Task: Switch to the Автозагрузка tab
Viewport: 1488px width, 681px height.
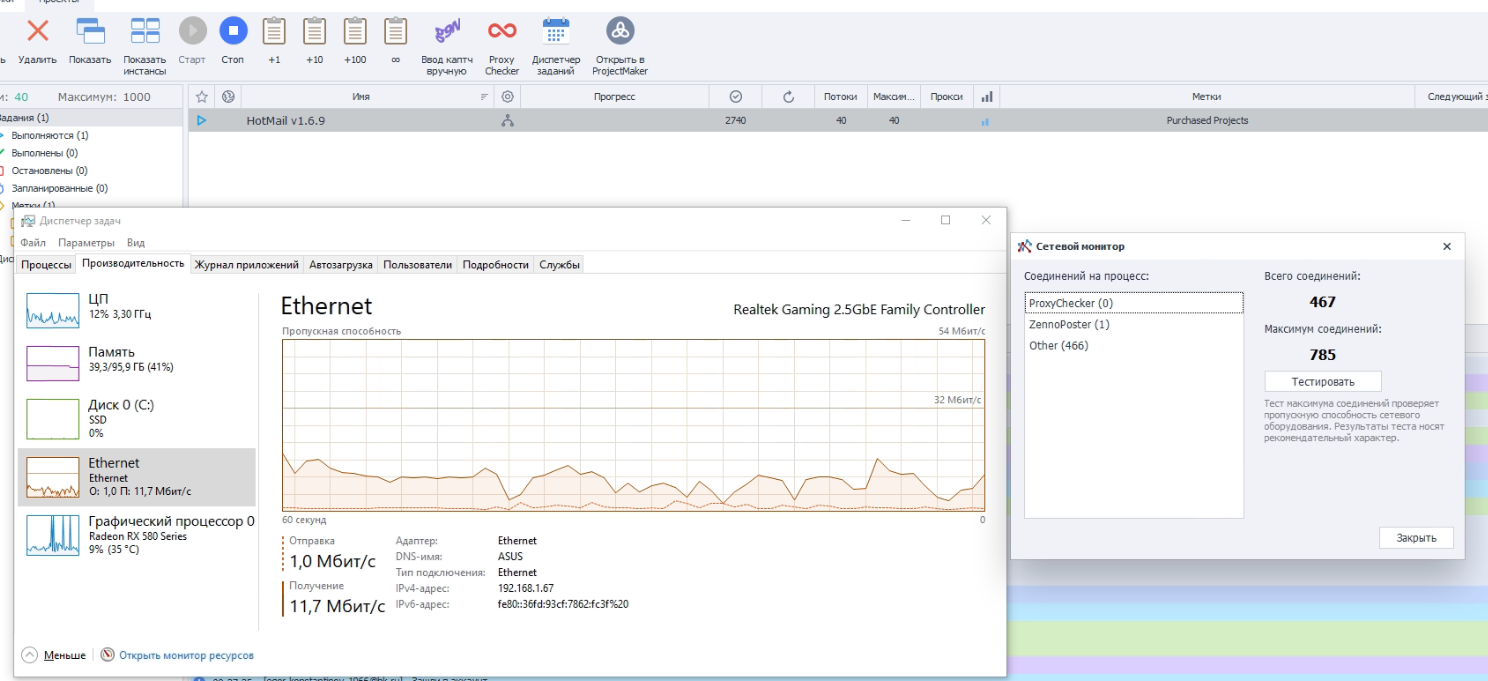Action: pyautogui.click(x=341, y=265)
